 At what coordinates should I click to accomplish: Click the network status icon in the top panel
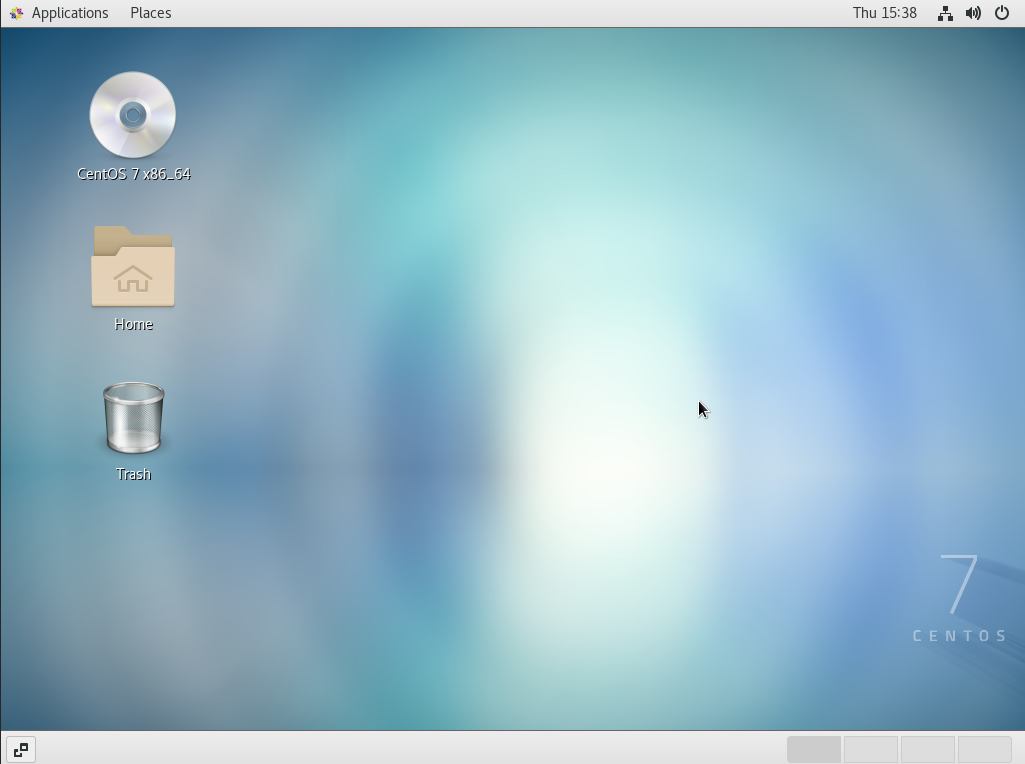point(945,13)
